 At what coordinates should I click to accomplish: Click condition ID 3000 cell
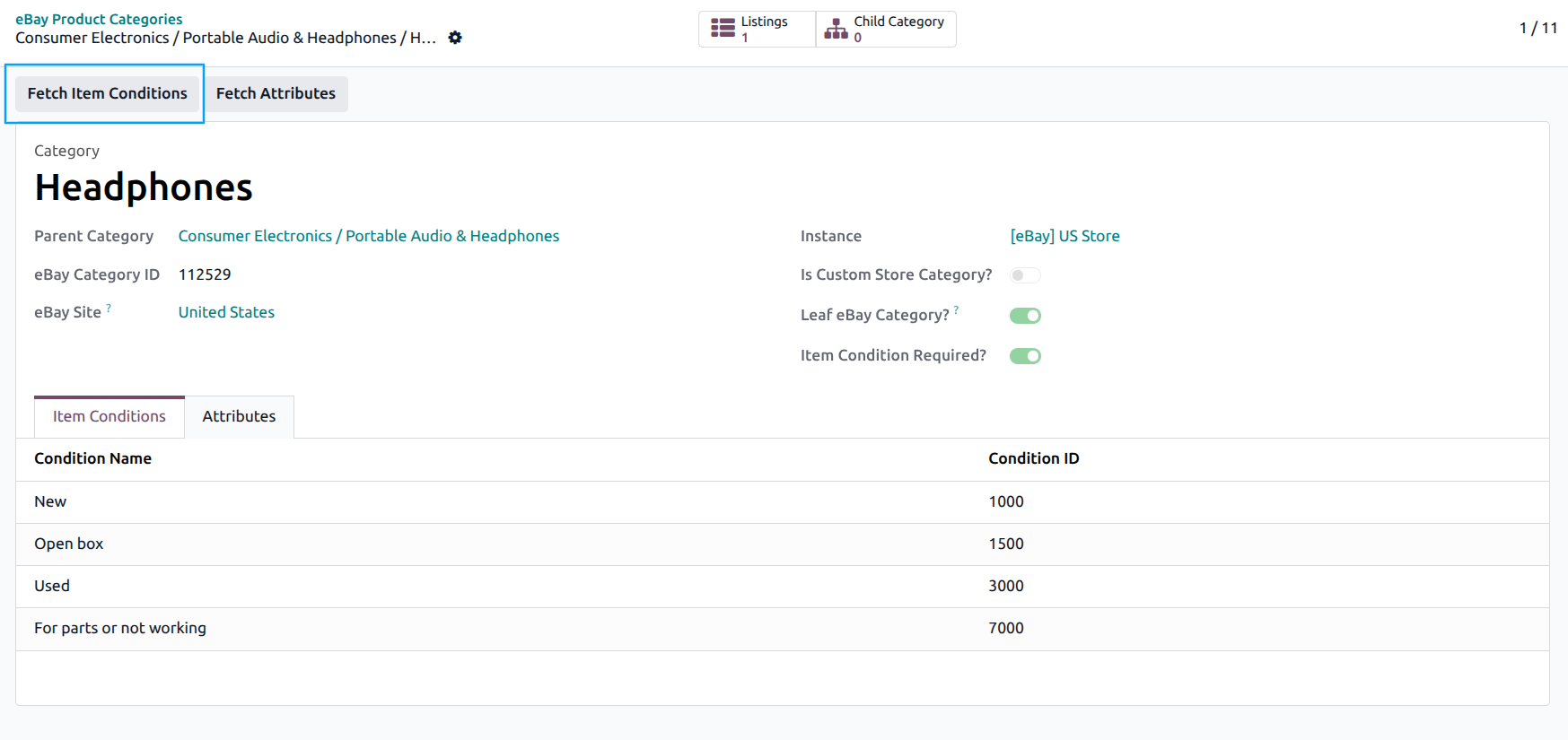click(1006, 586)
